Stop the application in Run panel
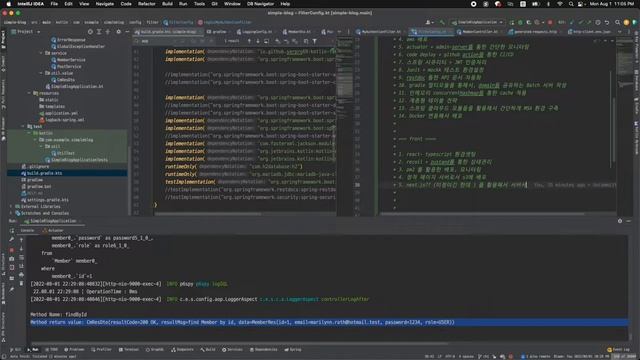 point(11,250)
